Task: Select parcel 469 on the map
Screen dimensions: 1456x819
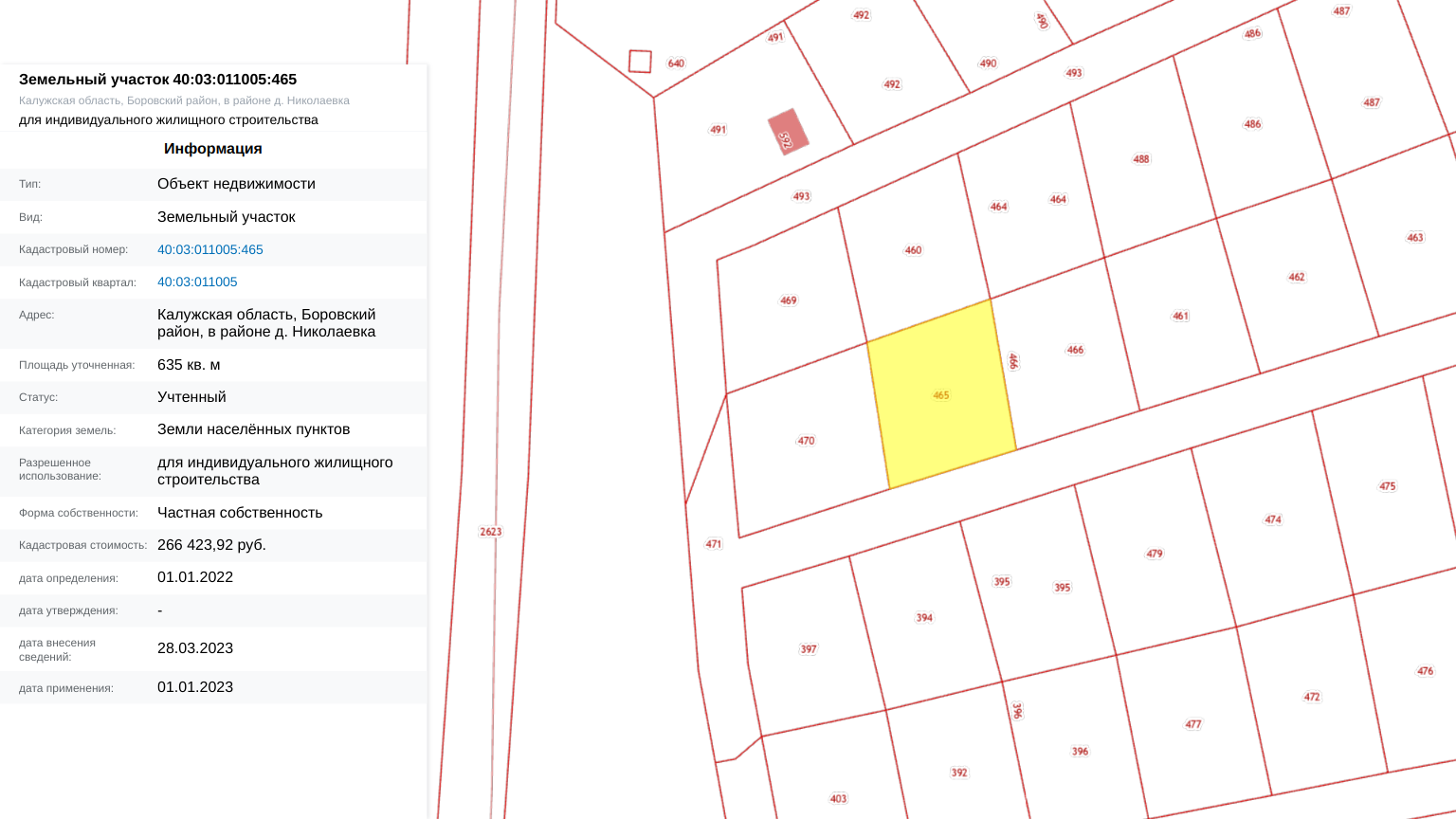Action: click(788, 300)
